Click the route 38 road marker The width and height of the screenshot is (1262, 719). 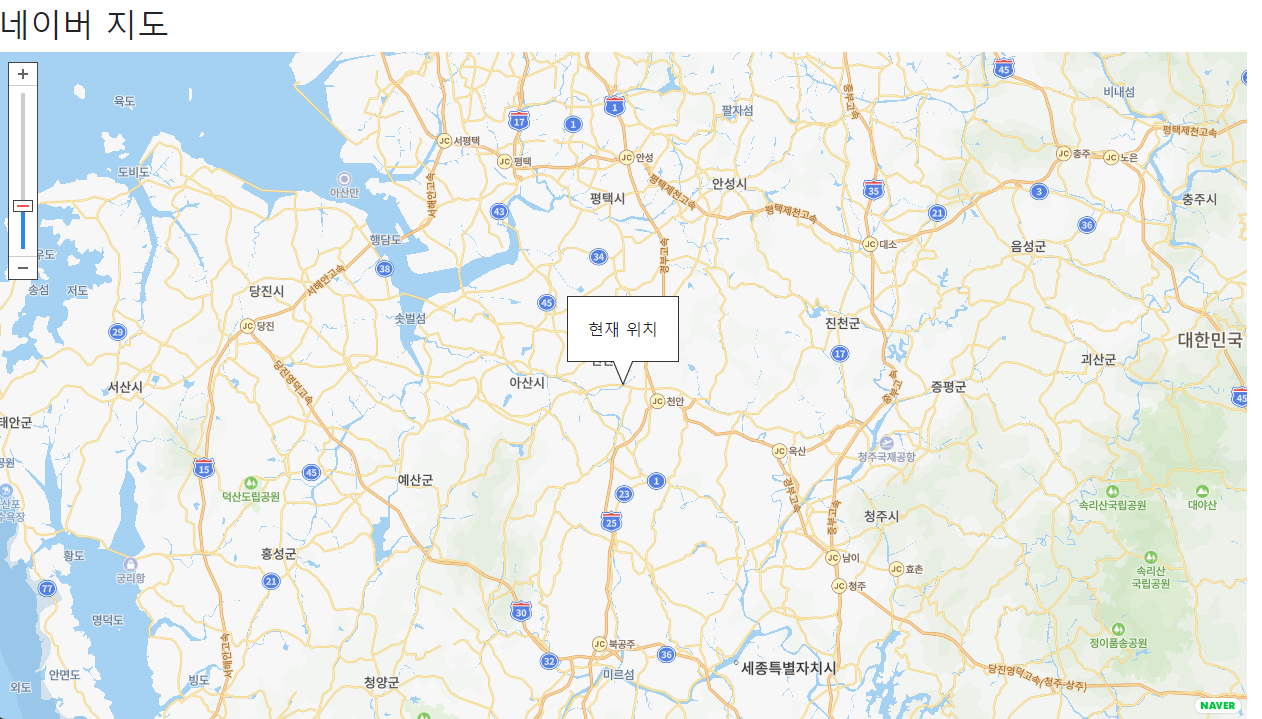tap(384, 268)
